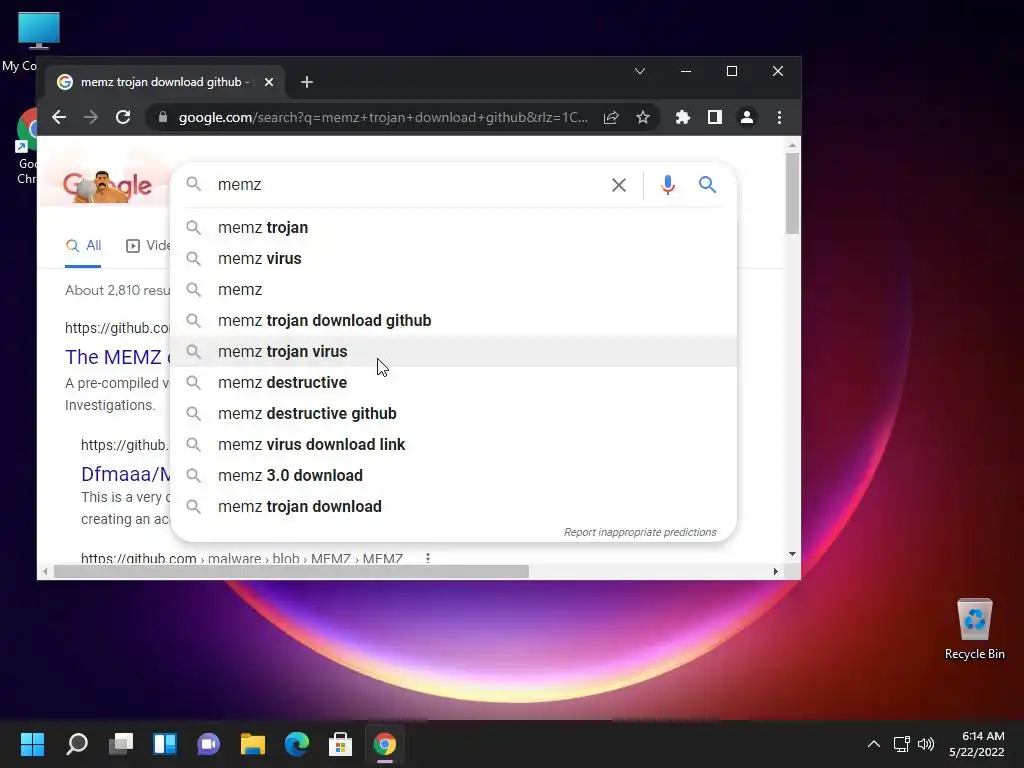
Task: Open Widgets from the taskbar
Action: click(x=165, y=744)
